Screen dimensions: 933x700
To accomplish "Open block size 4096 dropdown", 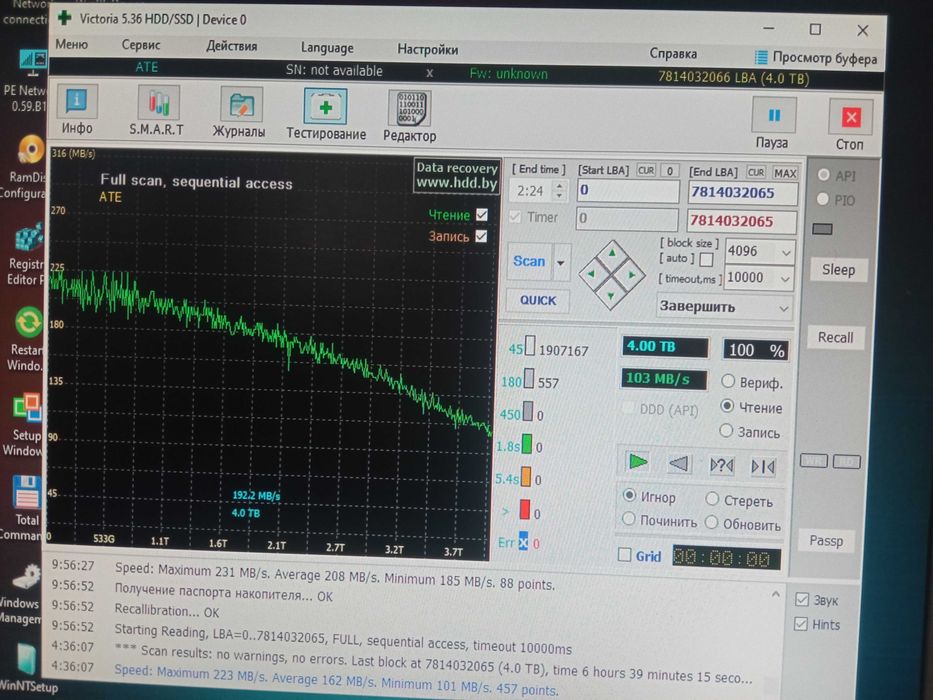I will pyautogui.click(x=786, y=253).
